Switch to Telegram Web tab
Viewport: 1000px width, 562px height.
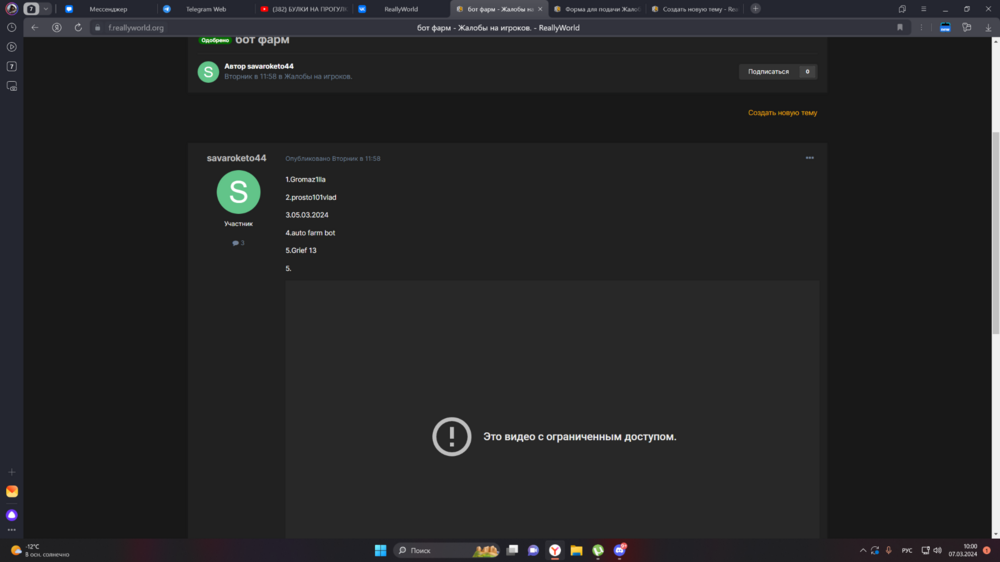[205, 9]
